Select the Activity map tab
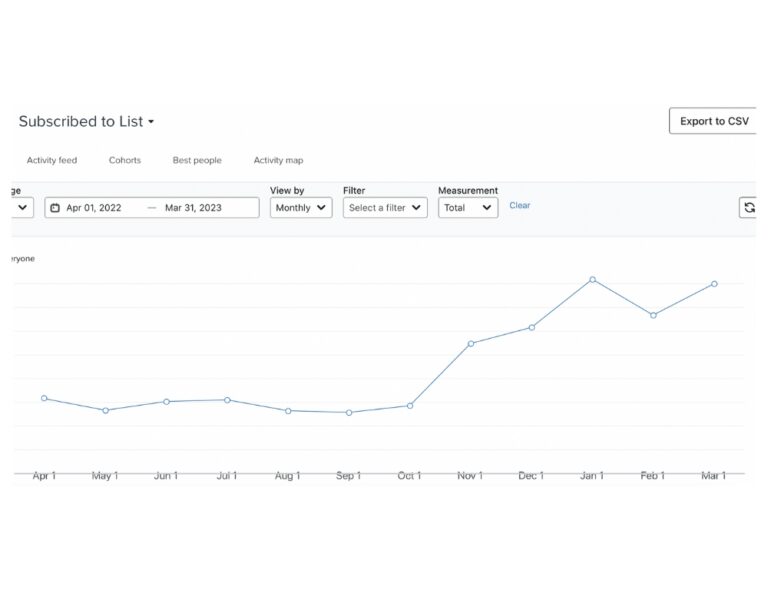768x590 pixels. point(278,160)
